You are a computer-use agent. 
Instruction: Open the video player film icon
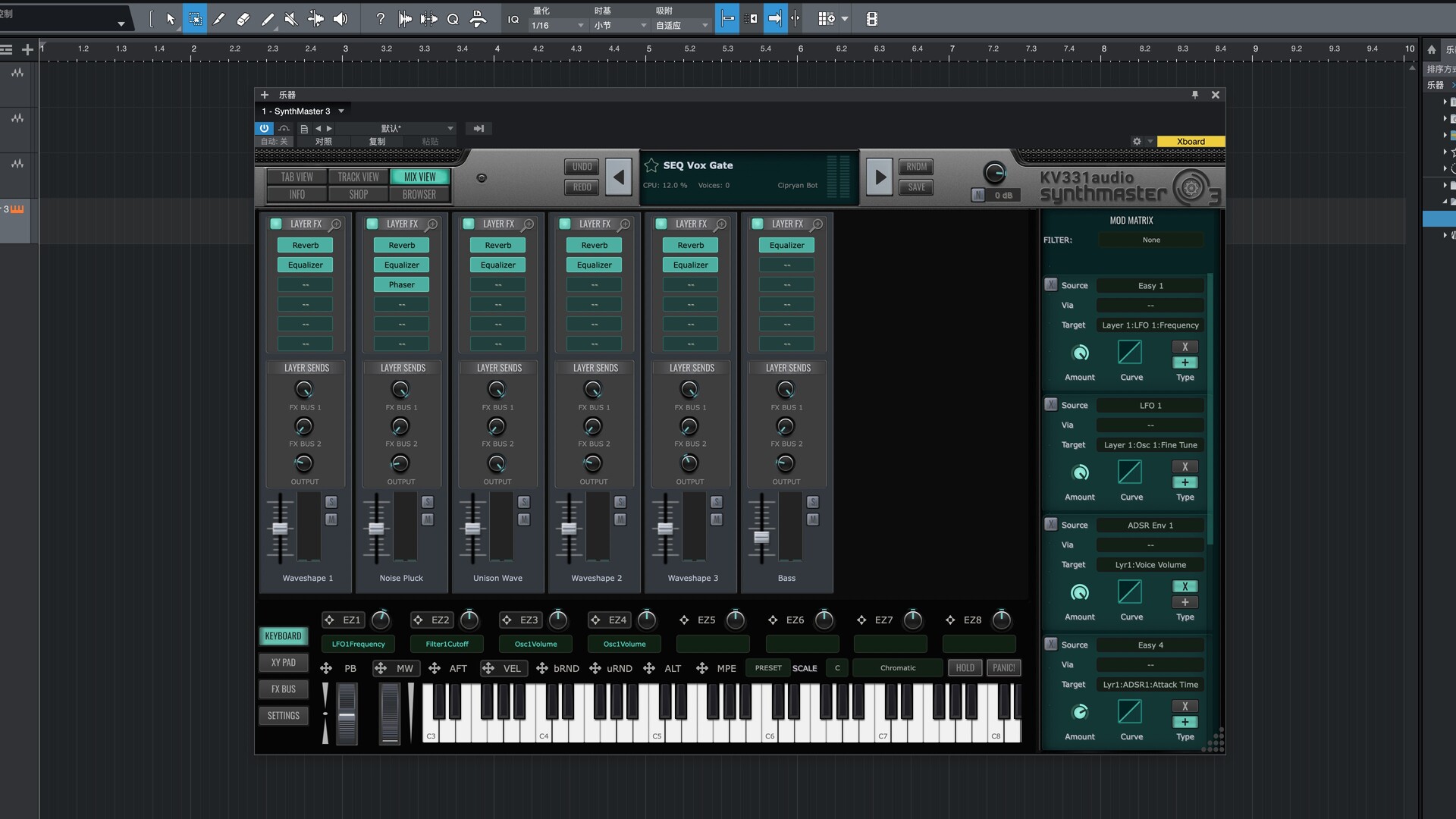(x=872, y=19)
